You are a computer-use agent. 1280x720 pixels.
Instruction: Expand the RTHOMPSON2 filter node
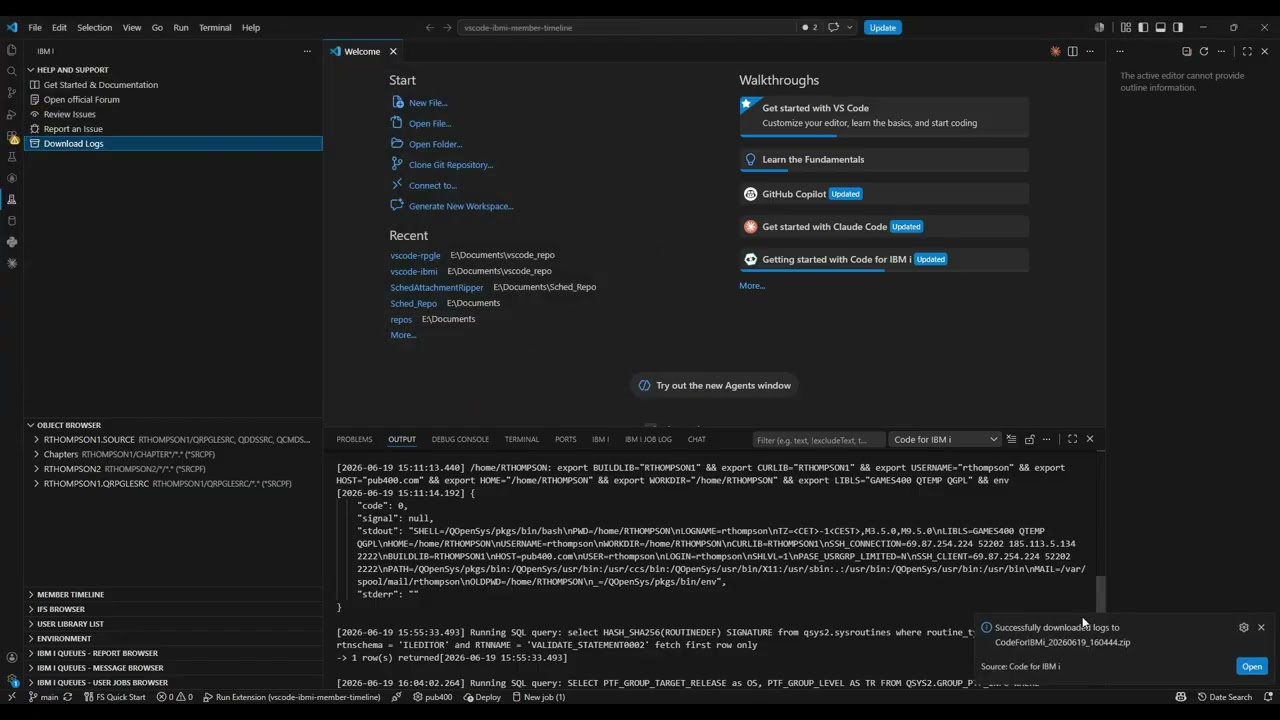pyautogui.click(x=36, y=469)
